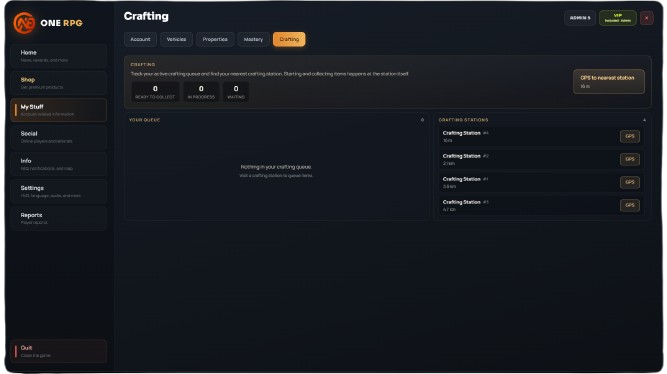
Task: Set GPS for Crafting Station #2
Action: [x=630, y=159]
